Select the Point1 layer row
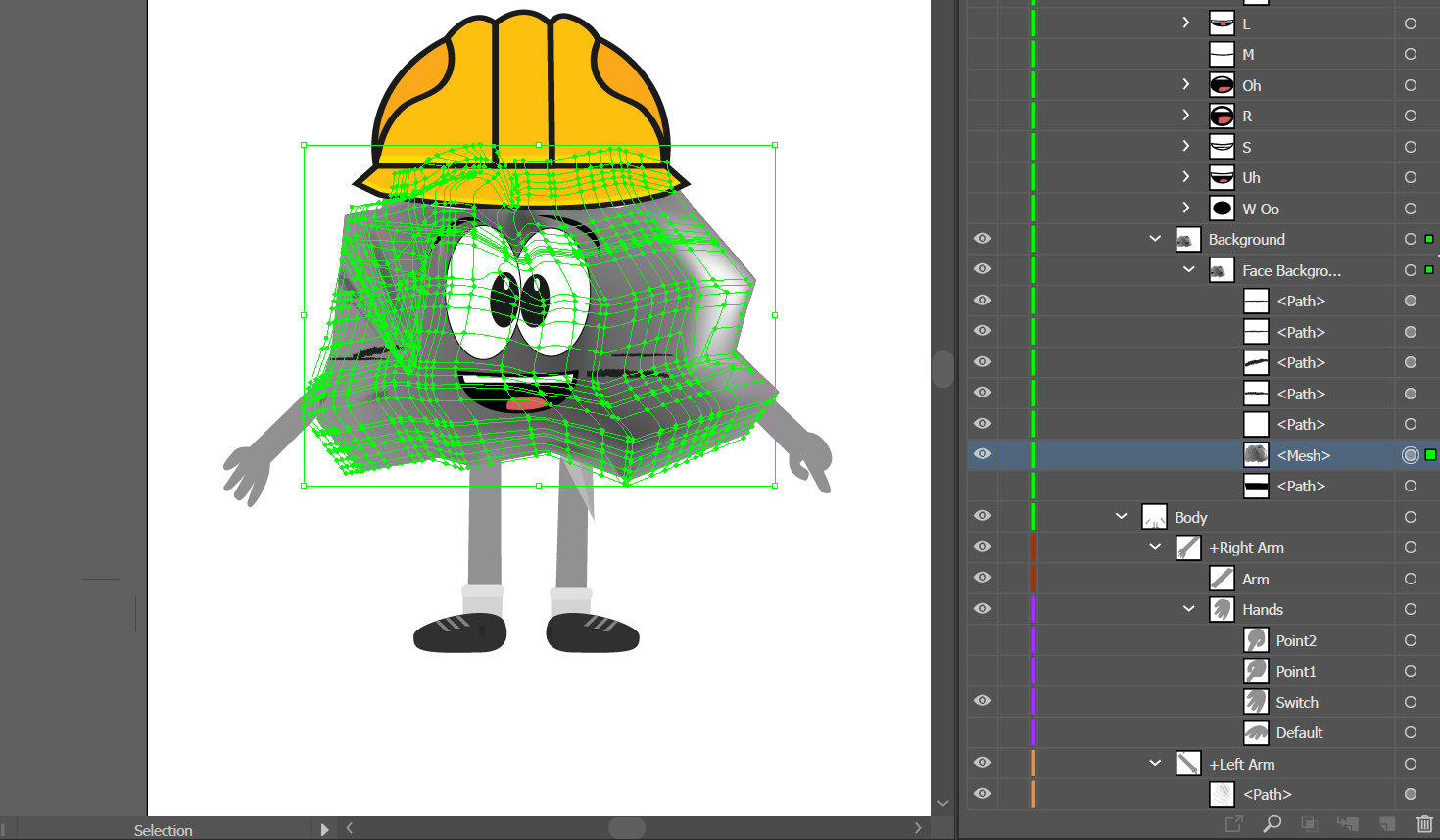This screenshot has width=1440, height=840. click(1204, 671)
